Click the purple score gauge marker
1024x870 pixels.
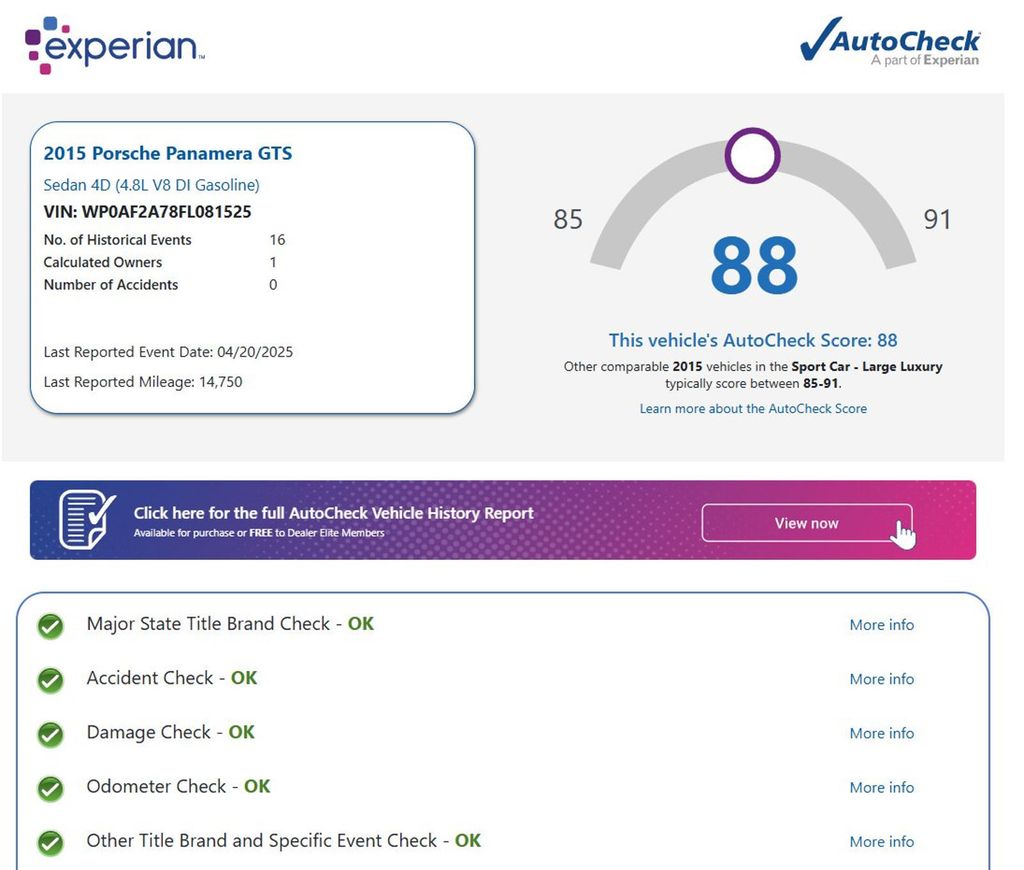(752, 155)
